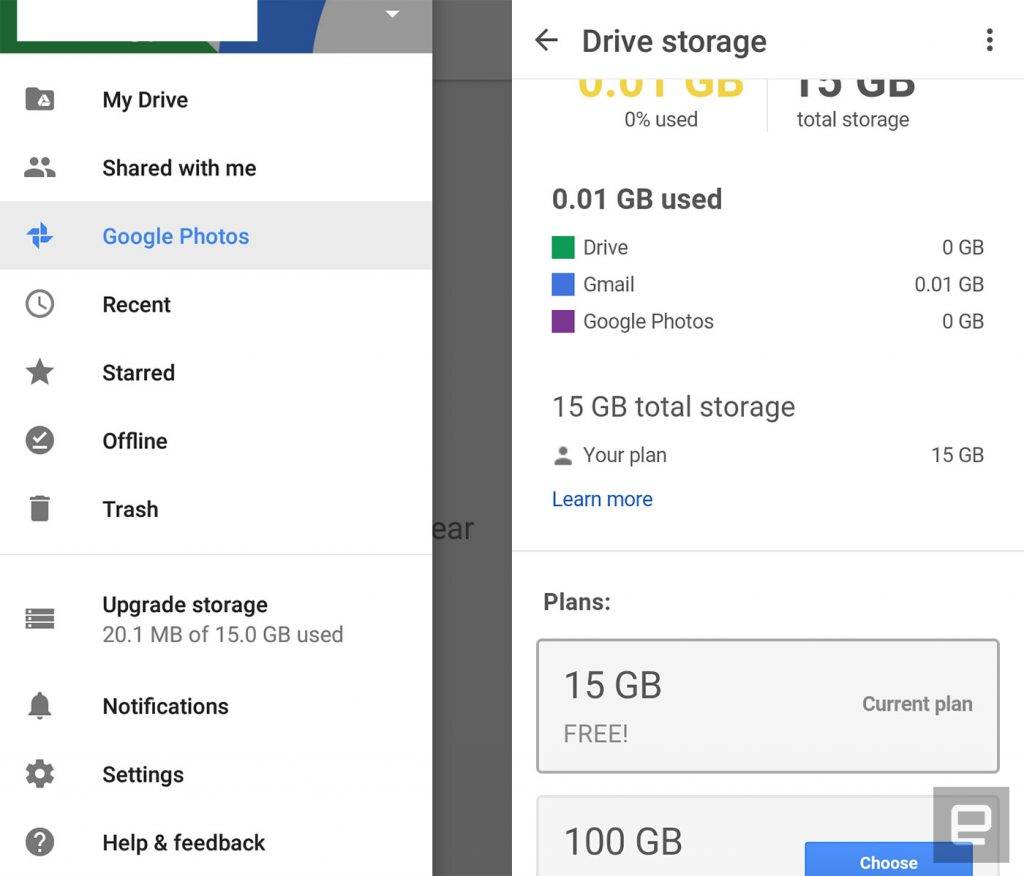The height and width of the screenshot is (876, 1024).
Task: Click the Notifications bell icon
Action: [x=40, y=706]
